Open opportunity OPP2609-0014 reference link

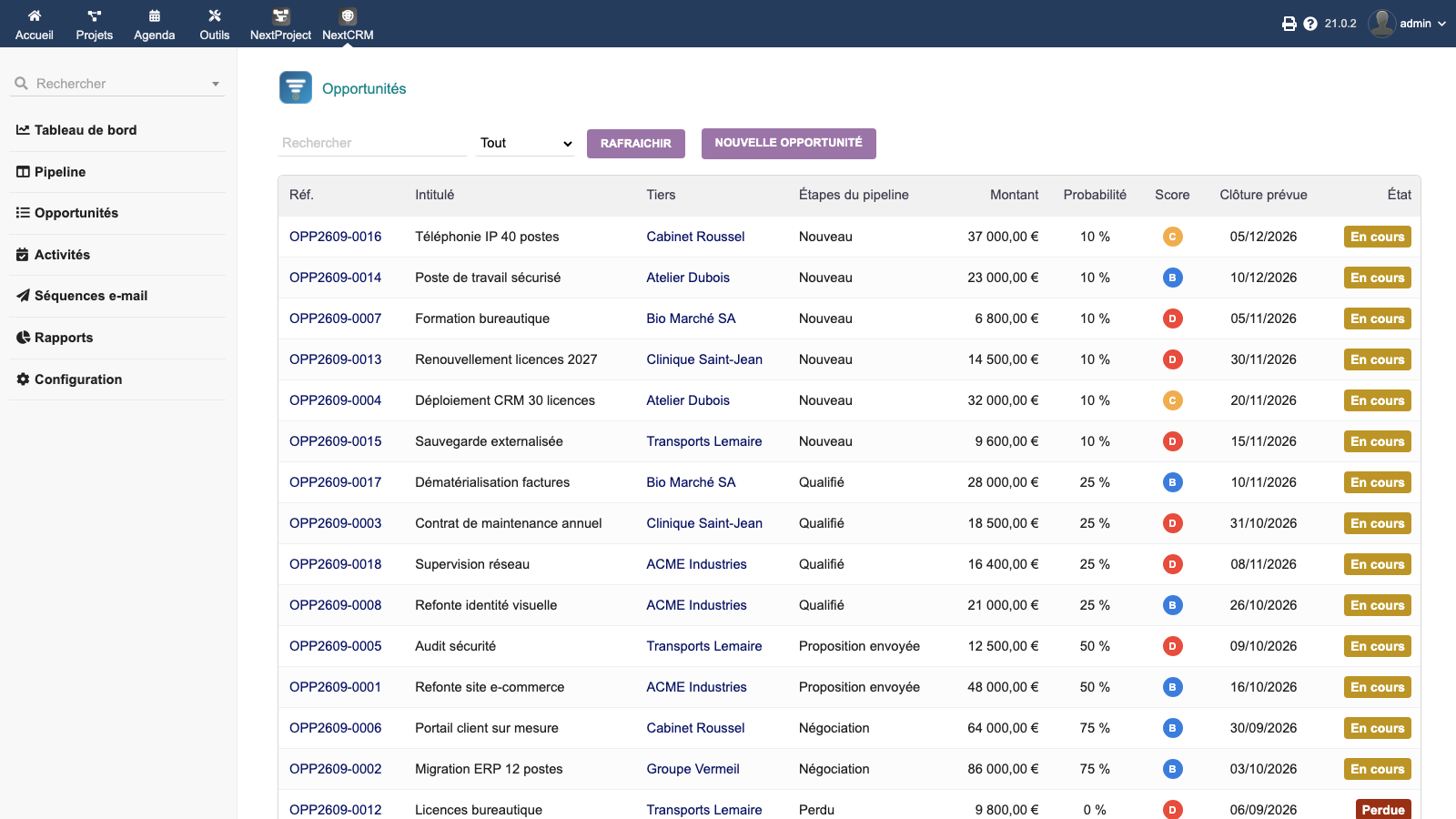335,278
